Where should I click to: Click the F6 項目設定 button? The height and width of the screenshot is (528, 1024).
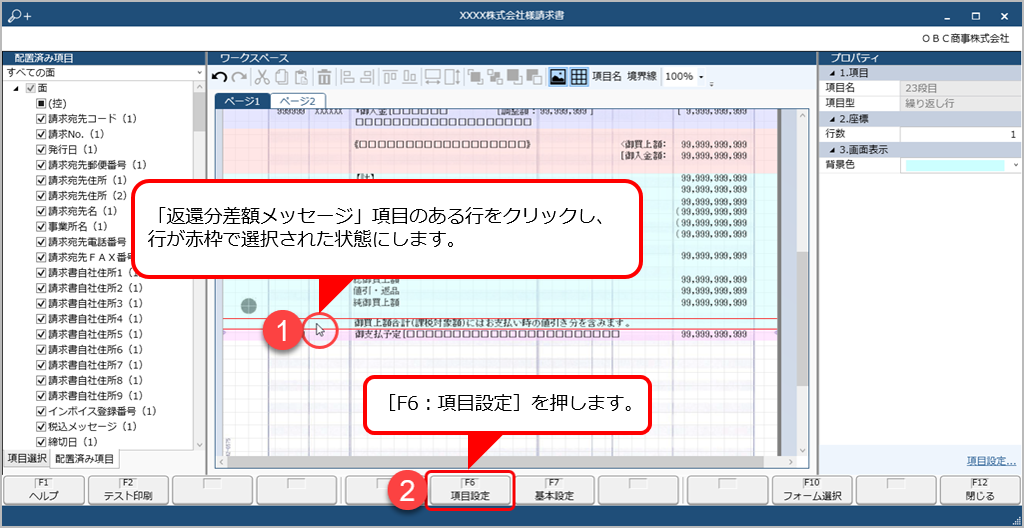click(x=470, y=490)
